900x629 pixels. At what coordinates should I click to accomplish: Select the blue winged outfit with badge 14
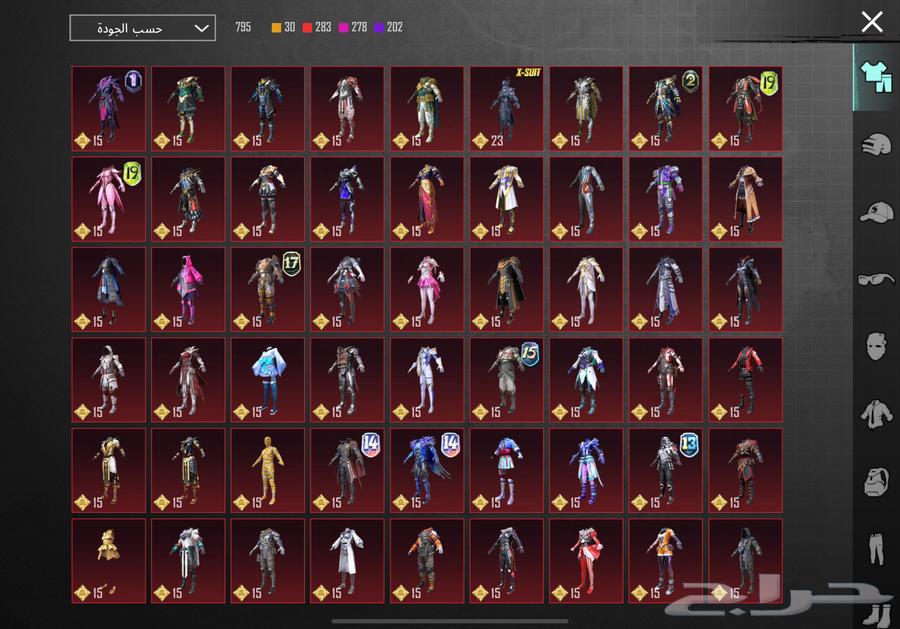tap(427, 470)
